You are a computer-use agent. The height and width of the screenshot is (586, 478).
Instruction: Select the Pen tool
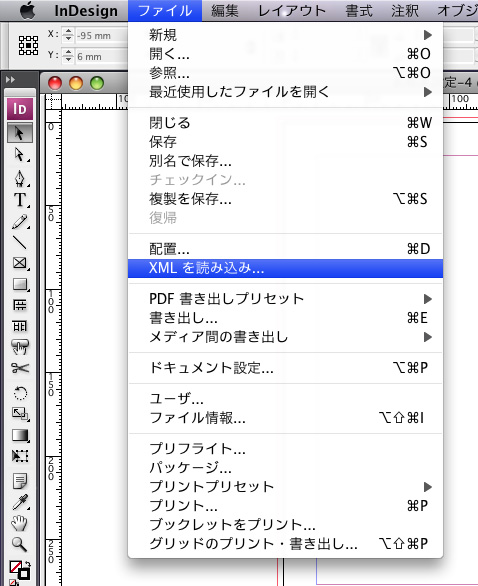click(20, 178)
